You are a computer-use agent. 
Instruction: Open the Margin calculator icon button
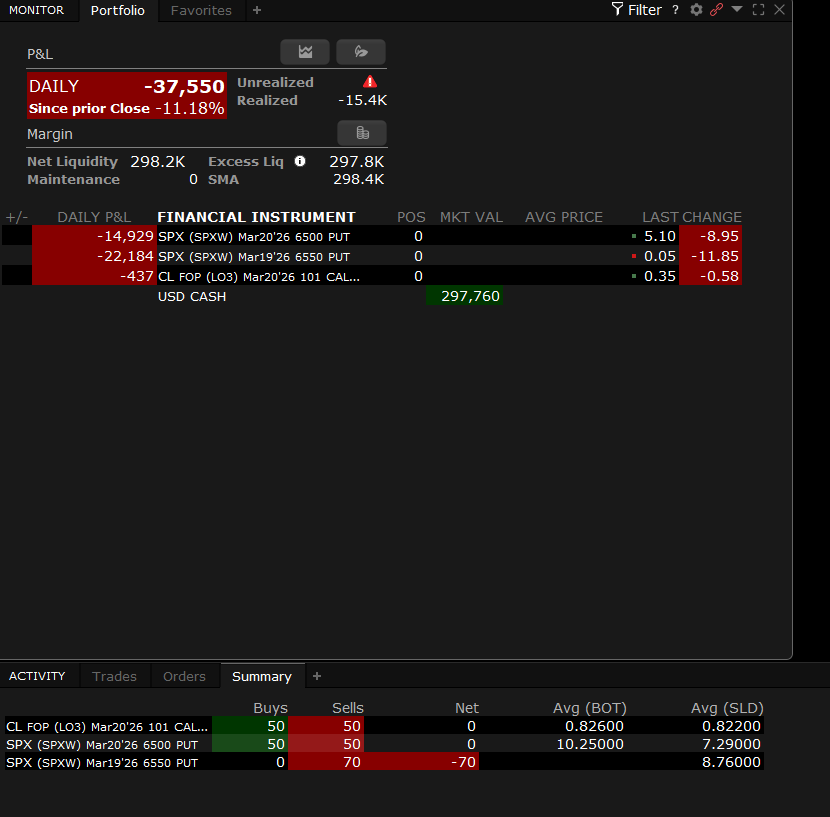(x=362, y=133)
